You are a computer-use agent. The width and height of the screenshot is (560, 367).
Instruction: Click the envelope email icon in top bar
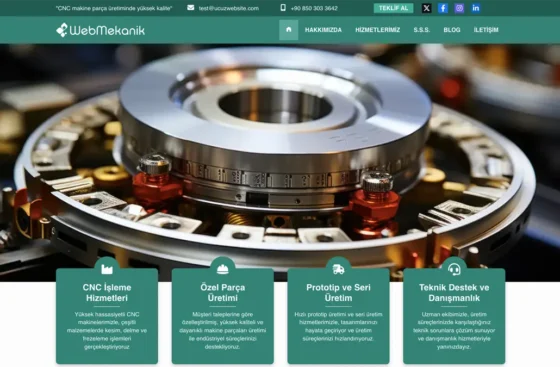tap(191, 7)
